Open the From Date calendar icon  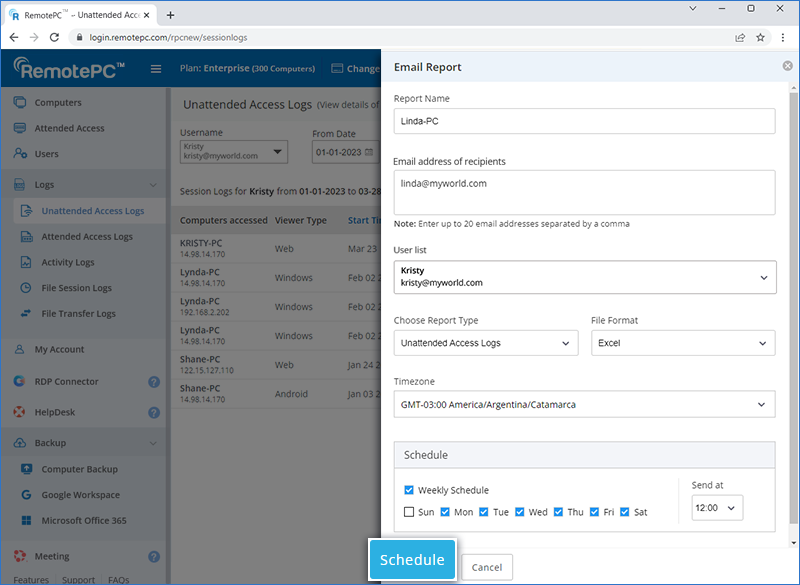[x=369, y=152]
